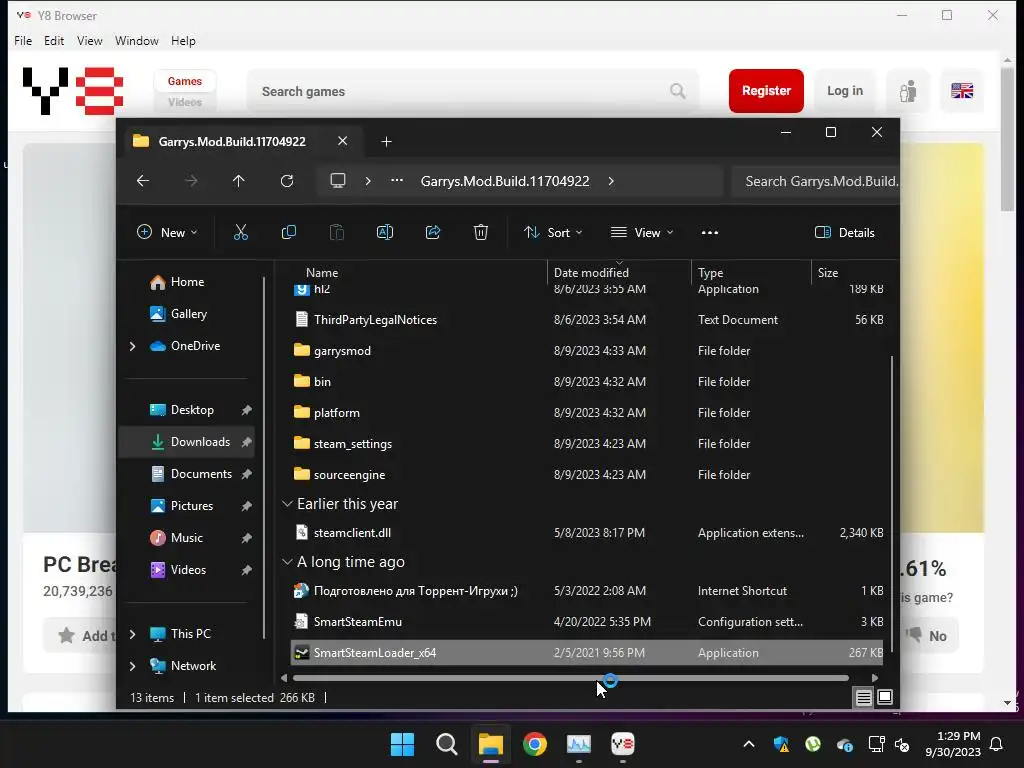Click the No thumbs-down vote button on the Y8 page
The image size is (1024, 768).
coord(929,635)
